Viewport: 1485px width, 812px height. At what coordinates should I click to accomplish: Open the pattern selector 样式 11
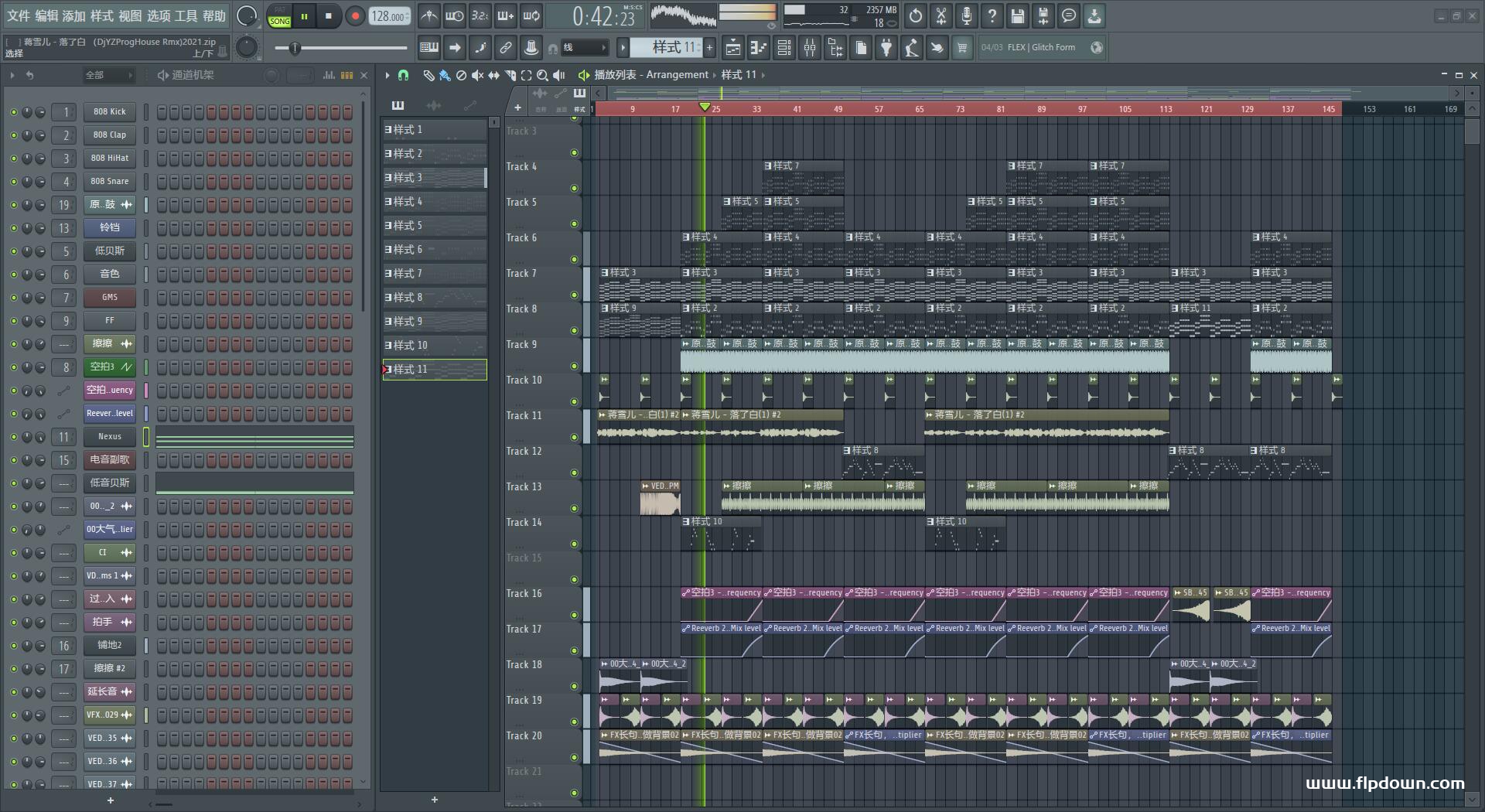(666, 48)
